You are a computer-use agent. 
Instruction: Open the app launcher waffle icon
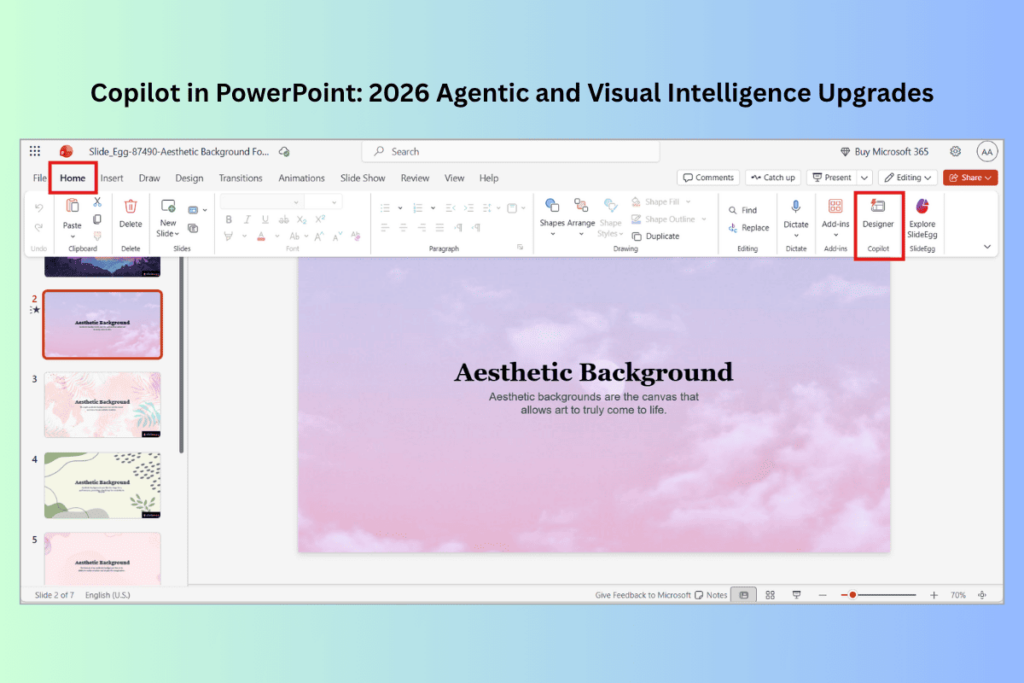click(x=35, y=151)
